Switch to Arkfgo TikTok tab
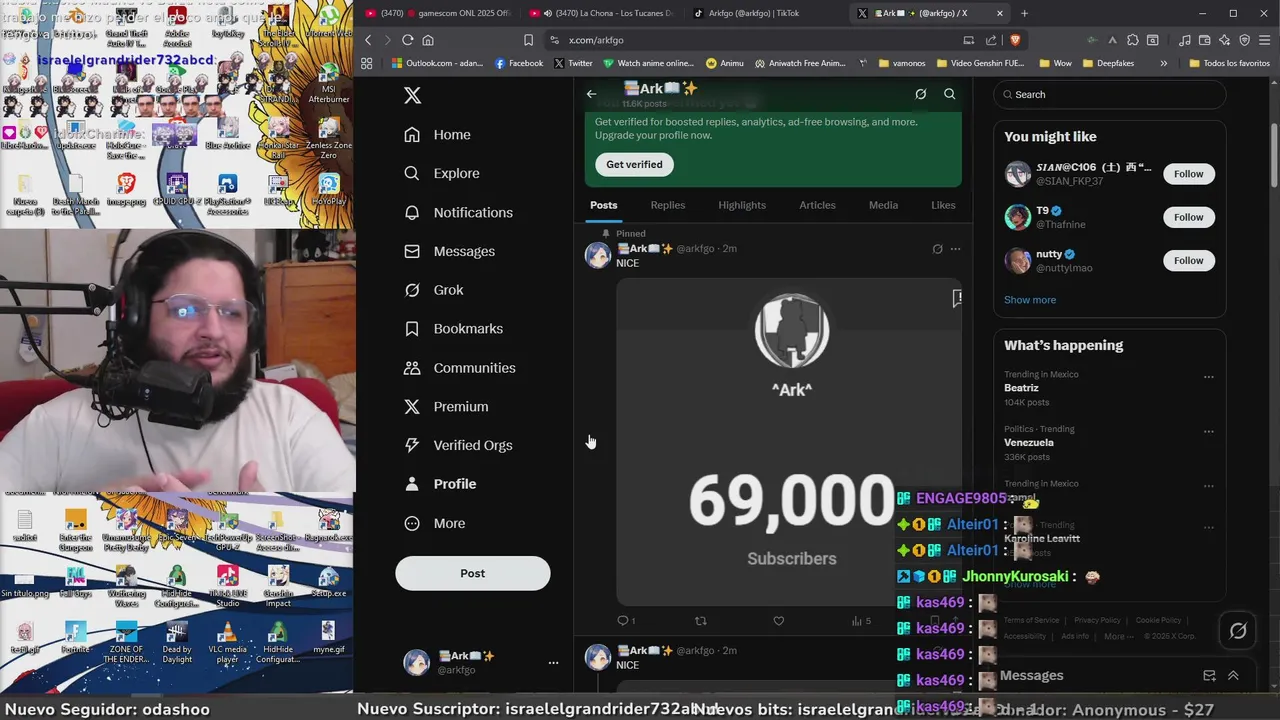 (754, 13)
